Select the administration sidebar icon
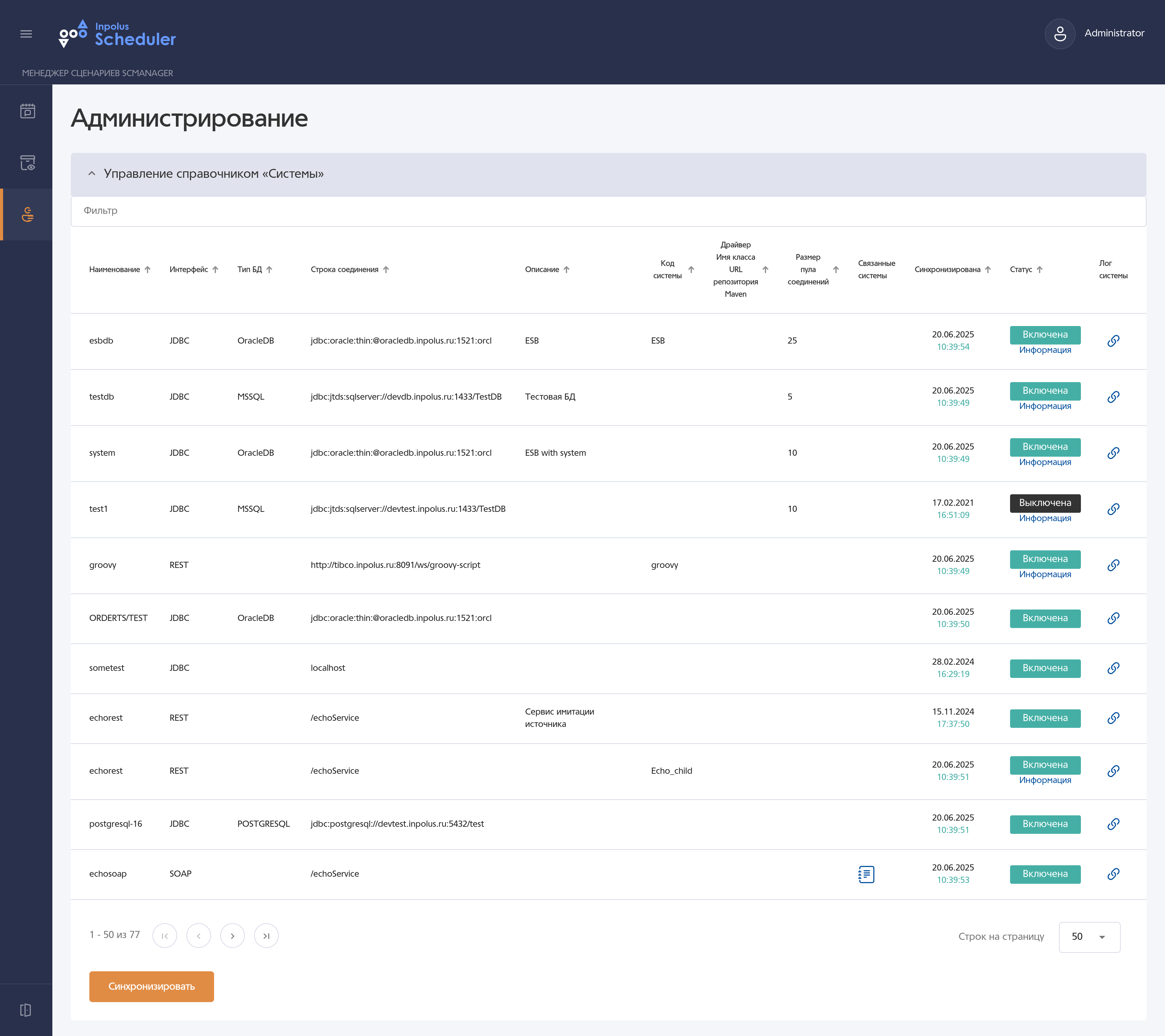This screenshot has height=1036, width=1165. [27, 214]
